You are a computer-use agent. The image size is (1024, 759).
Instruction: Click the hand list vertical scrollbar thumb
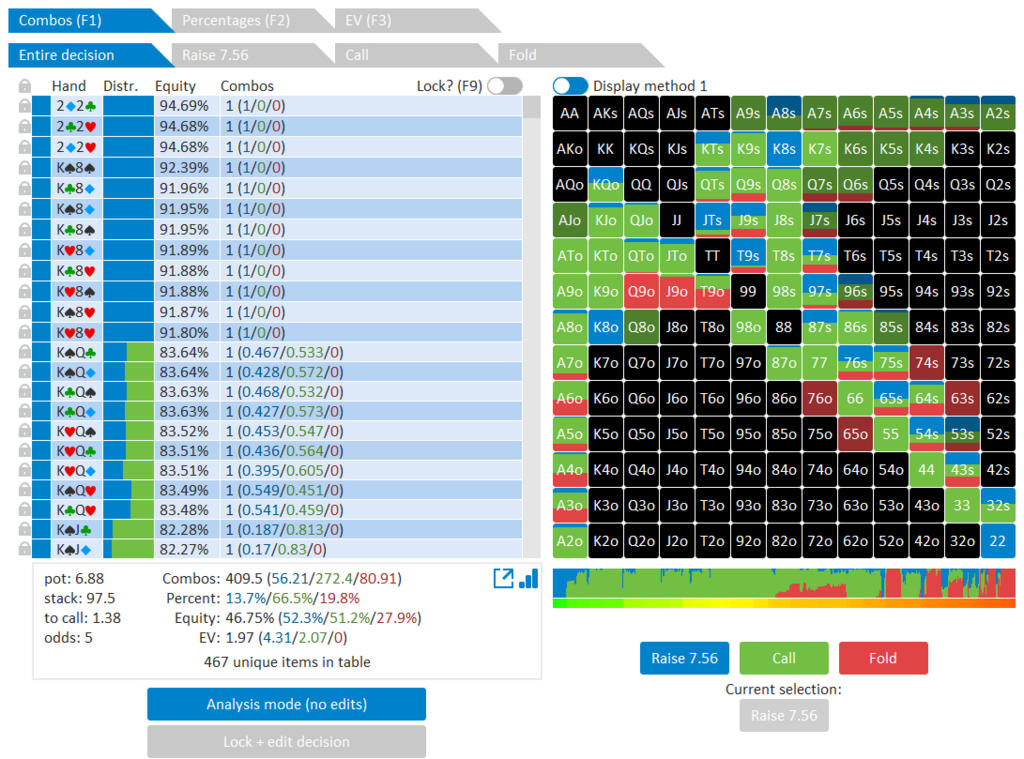pos(532,106)
